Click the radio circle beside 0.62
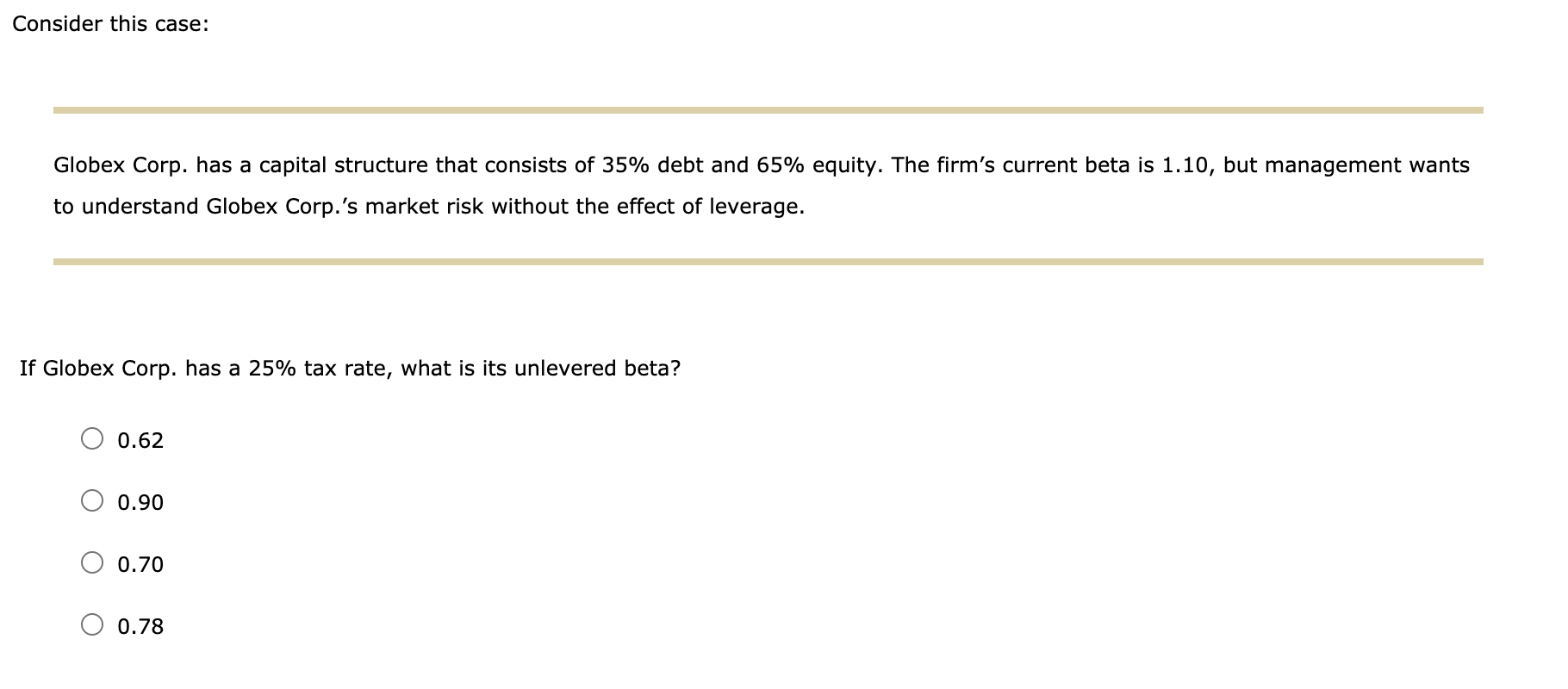 point(93,439)
